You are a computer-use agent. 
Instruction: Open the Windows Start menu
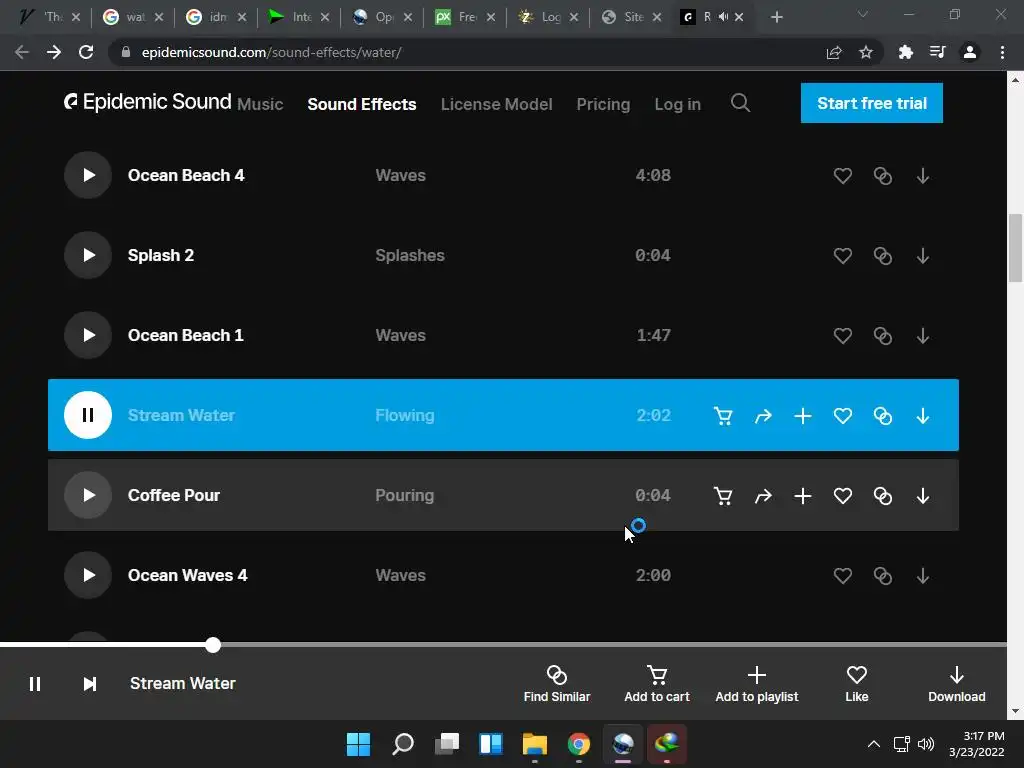click(x=358, y=744)
